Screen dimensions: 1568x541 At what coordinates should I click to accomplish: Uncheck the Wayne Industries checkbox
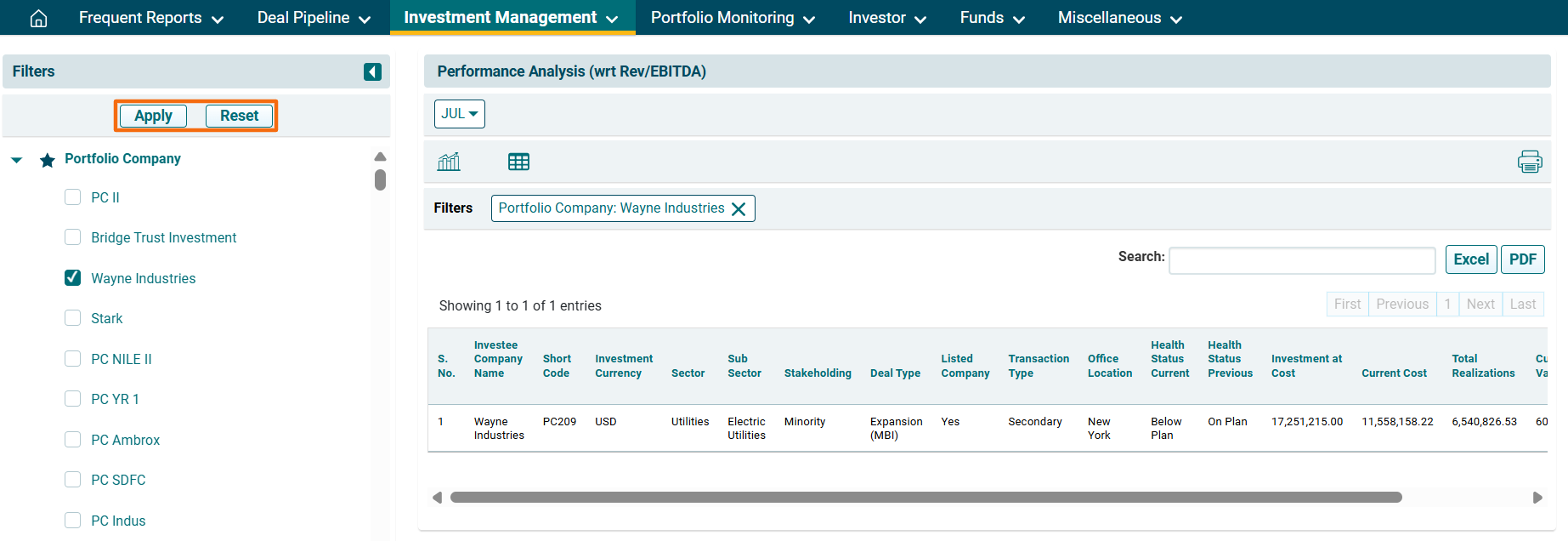[73, 278]
